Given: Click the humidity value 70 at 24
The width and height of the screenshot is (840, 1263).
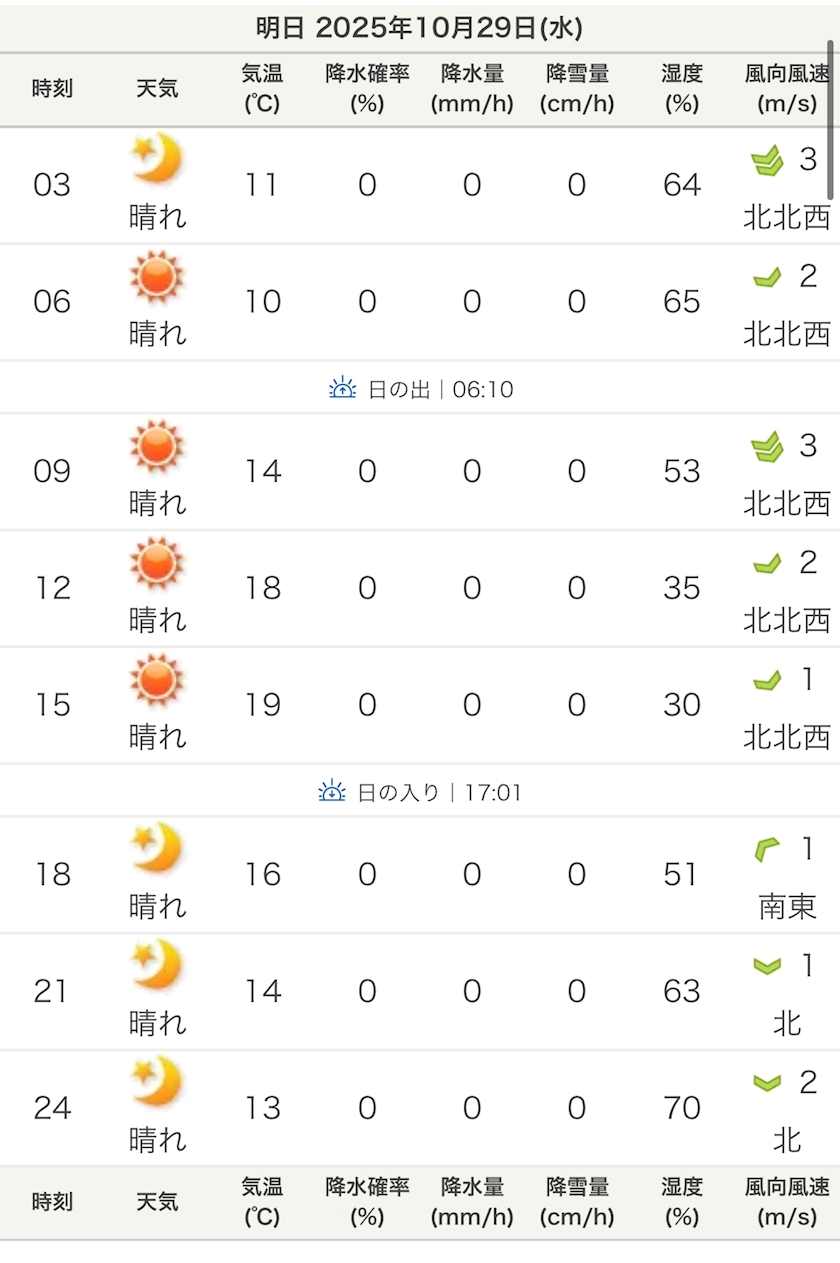Looking at the screenshot, I should click(x=682, y=1108).
